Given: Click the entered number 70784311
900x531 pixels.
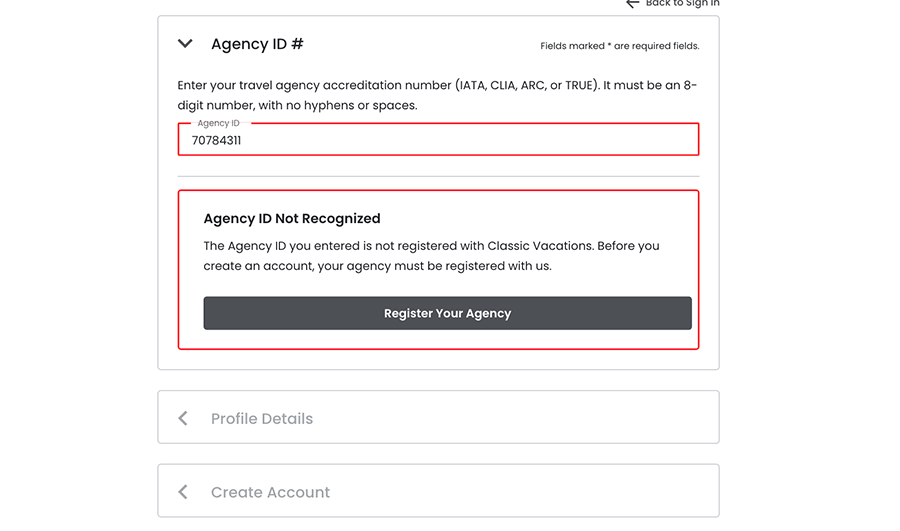Looking at the screenshot, I should tap(216, 141).
